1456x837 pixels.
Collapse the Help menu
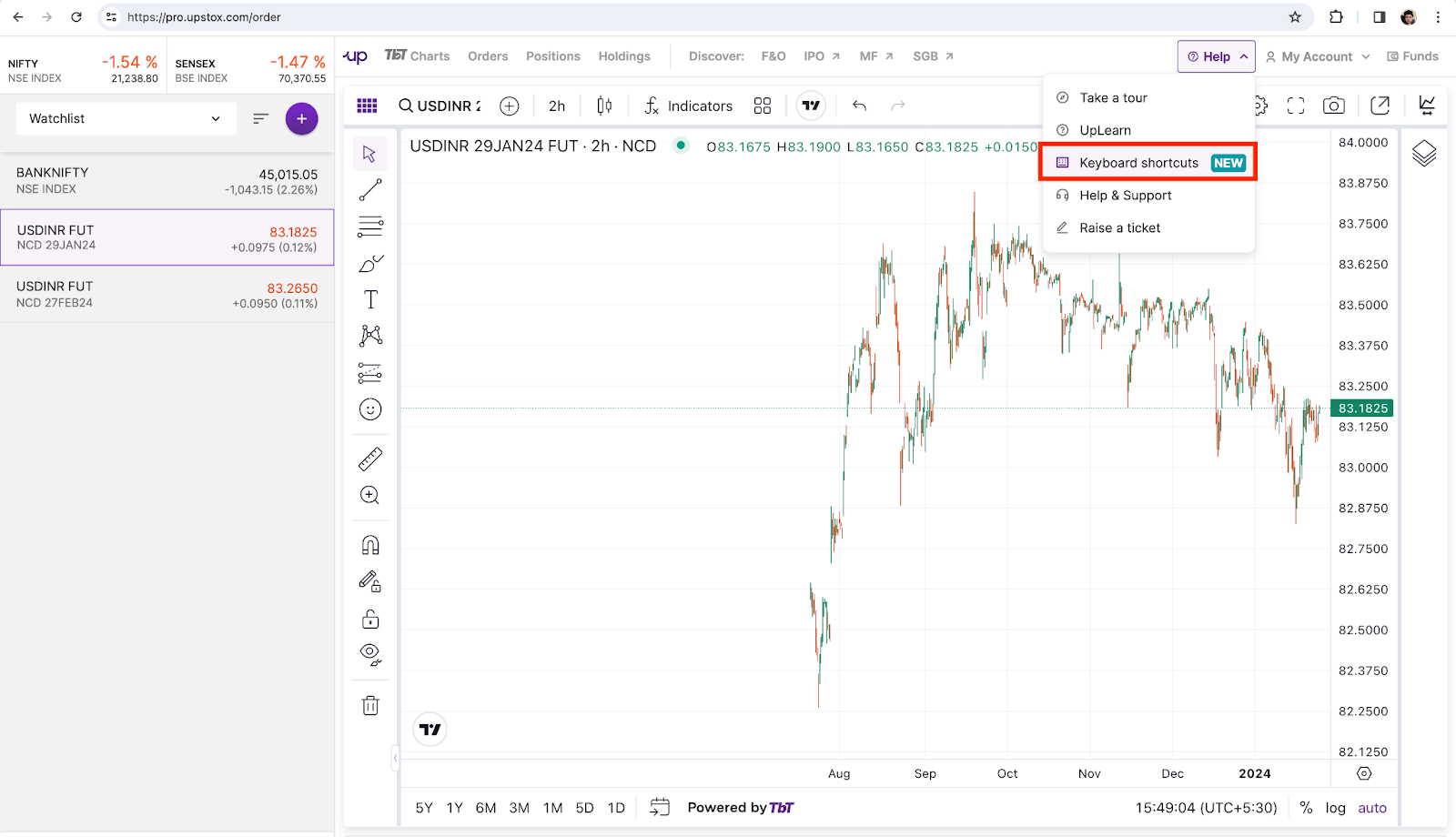1217,56
